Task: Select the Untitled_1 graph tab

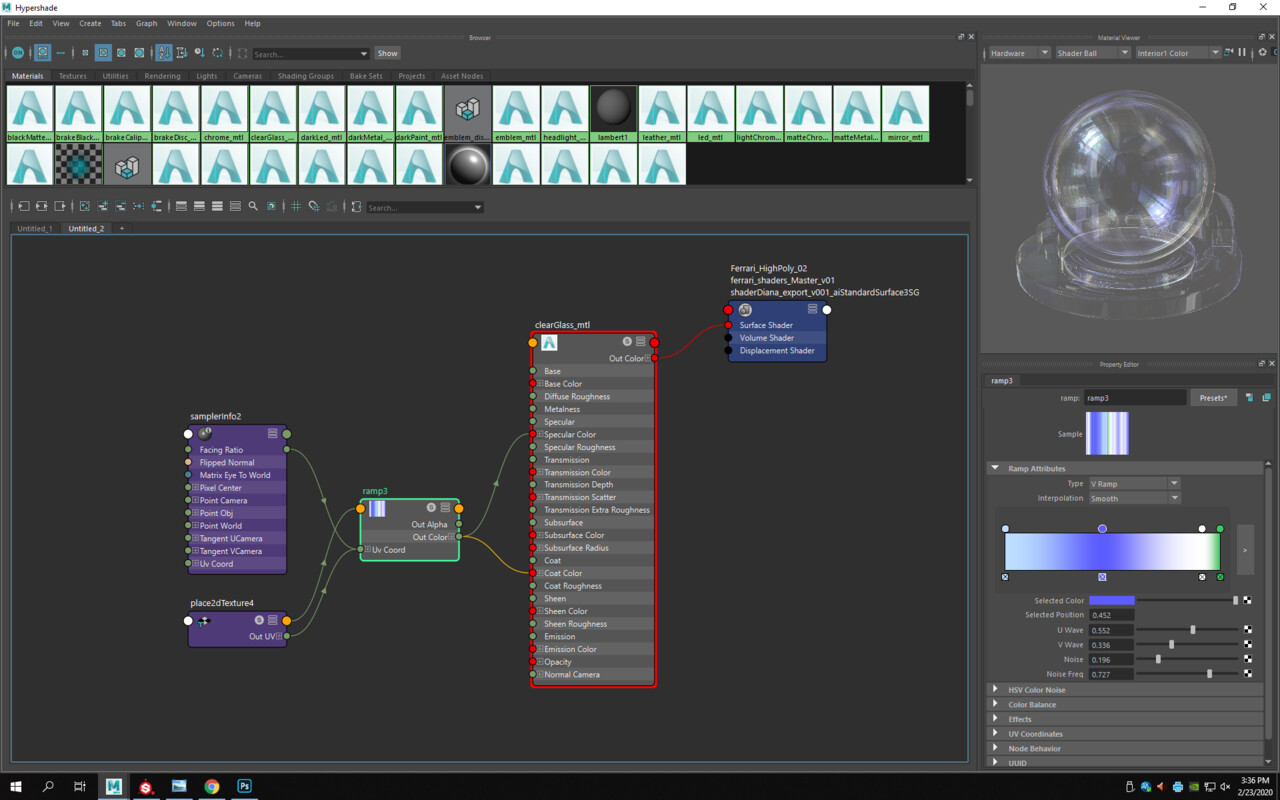Action: (x=34, y=228)
